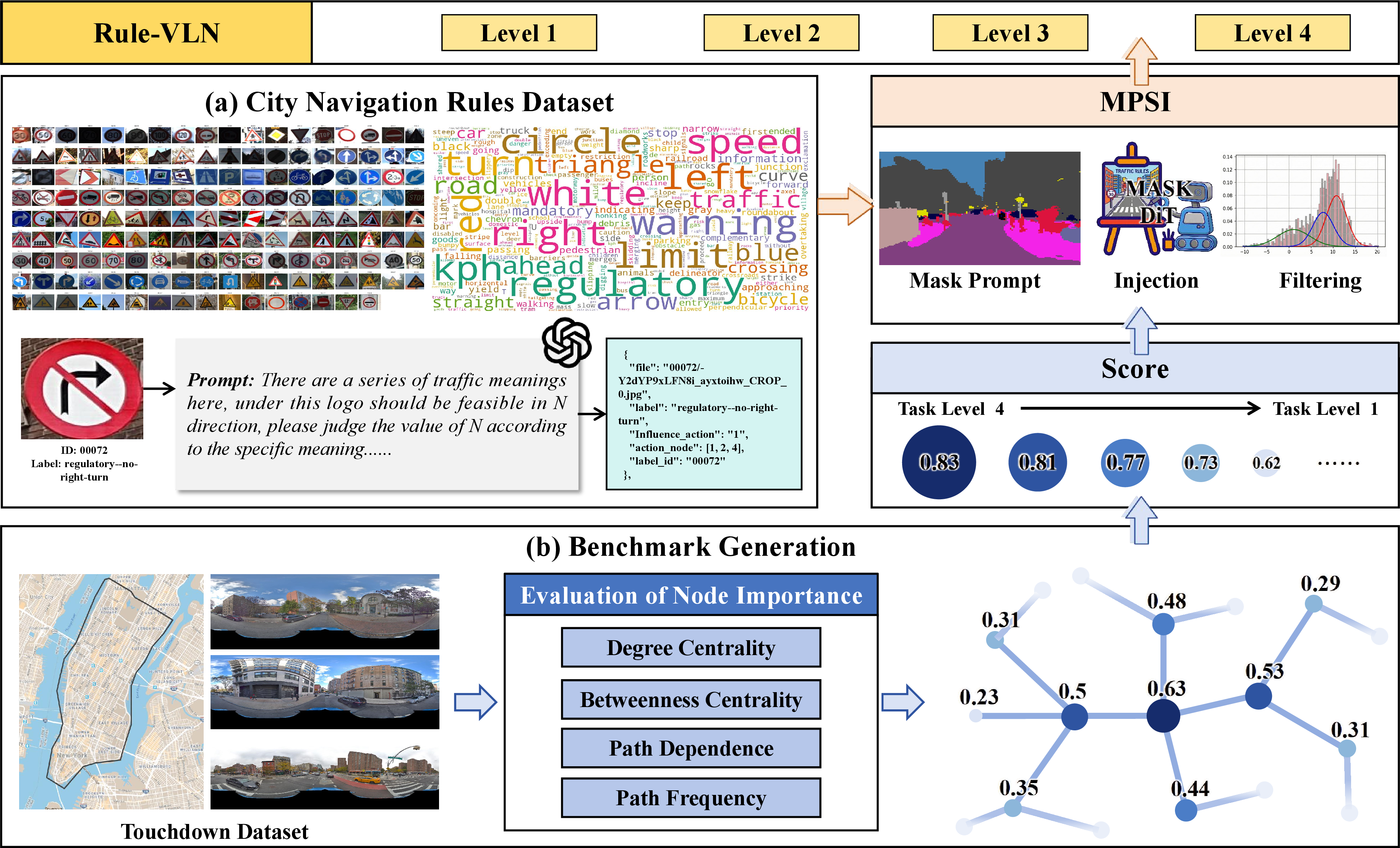
Task: Click the Betweenness Centrality button
Action: [691, 699]
